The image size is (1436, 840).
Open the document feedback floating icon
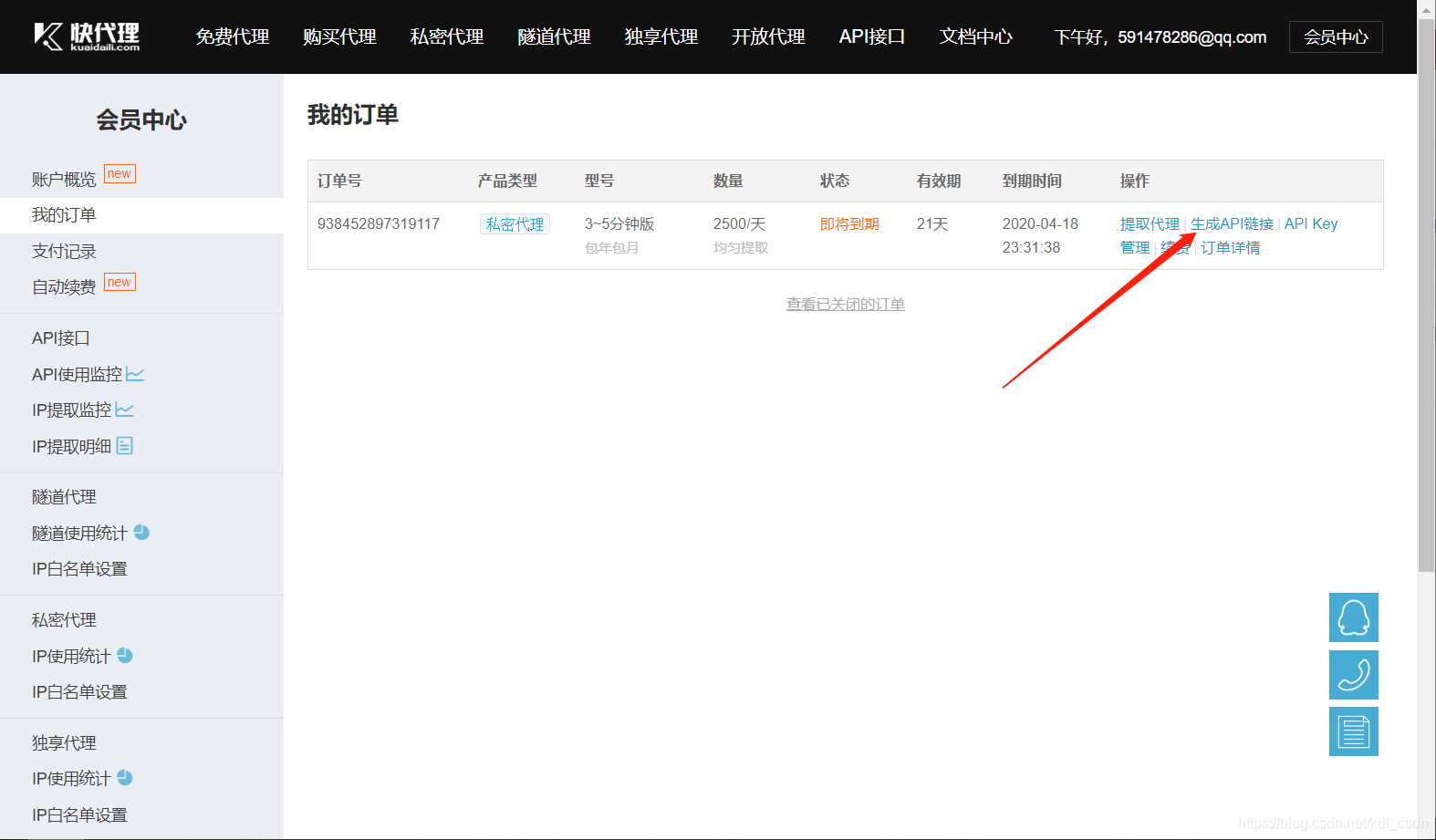(1353, 731)
